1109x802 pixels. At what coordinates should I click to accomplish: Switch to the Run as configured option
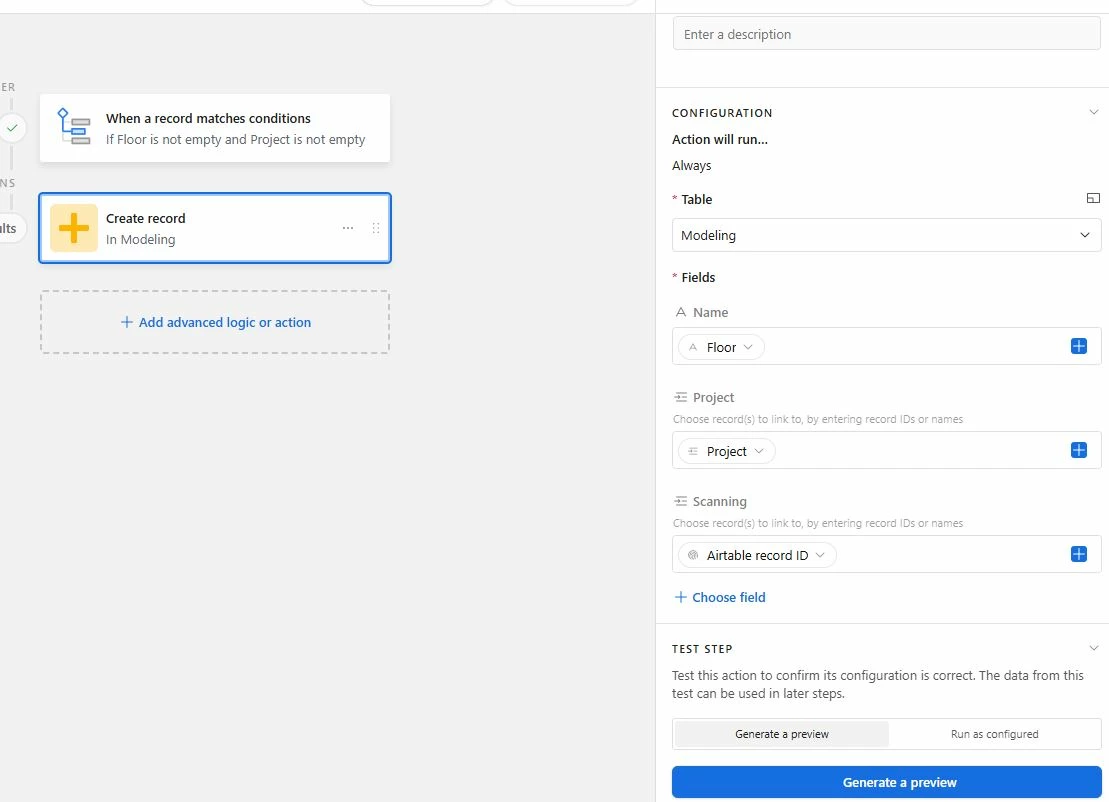tap(994, 734)
